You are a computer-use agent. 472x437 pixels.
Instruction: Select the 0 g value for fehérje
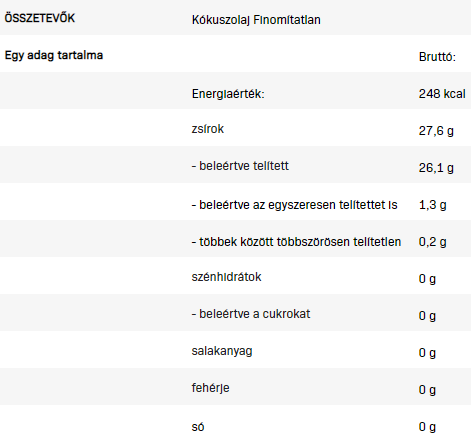pos(427,390)
